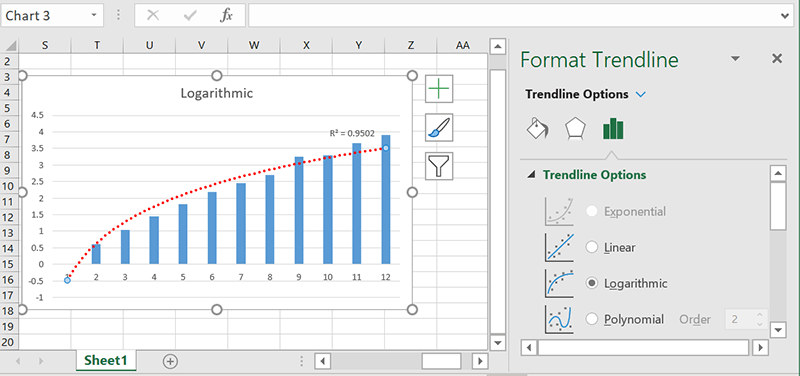Open the Chart Elements plus button
800x376 pixels.
point(439,89)
